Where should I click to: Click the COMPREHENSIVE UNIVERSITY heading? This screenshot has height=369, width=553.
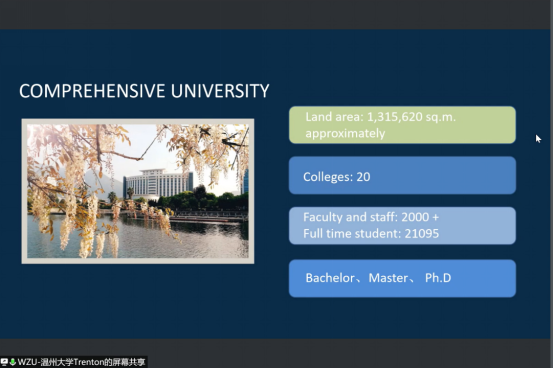coord(144,91)
